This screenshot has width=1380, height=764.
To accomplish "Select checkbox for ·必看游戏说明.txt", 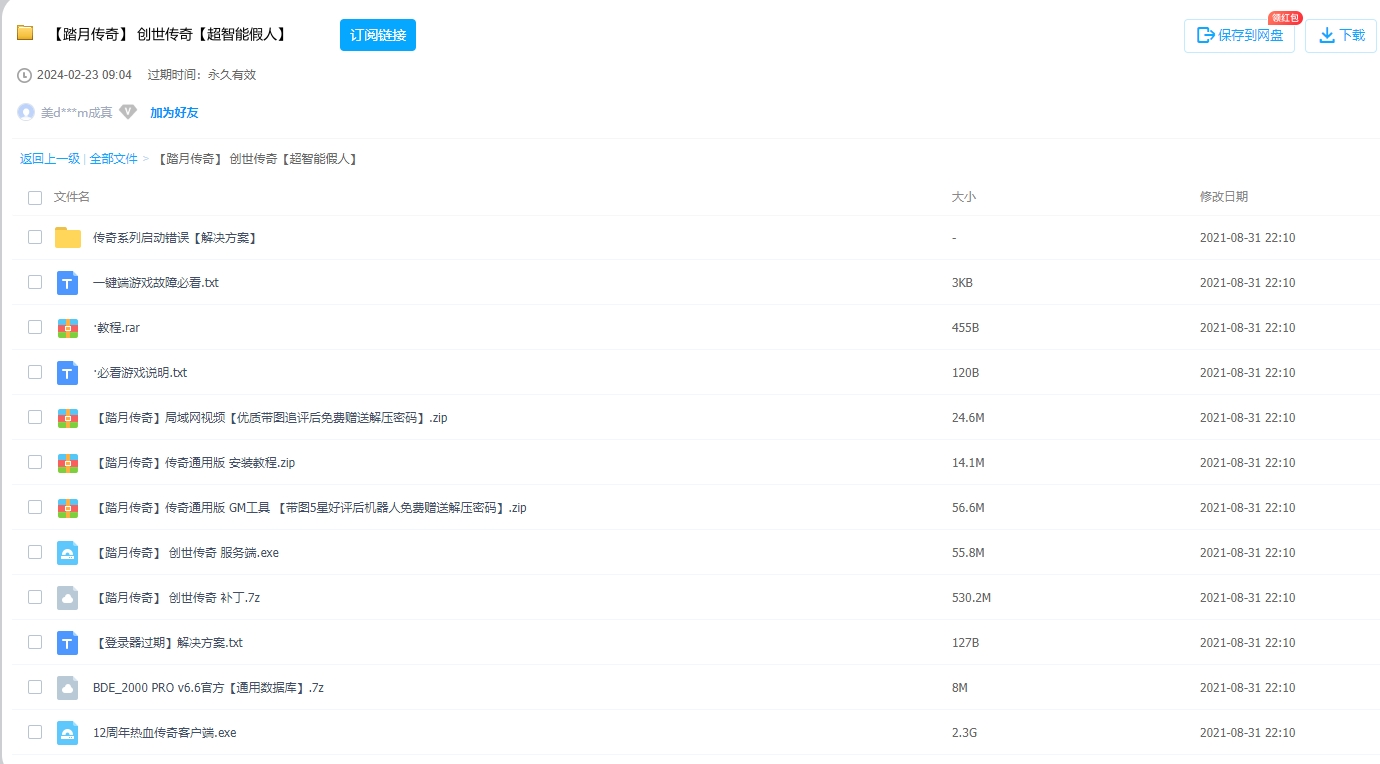I will point(35,372).
